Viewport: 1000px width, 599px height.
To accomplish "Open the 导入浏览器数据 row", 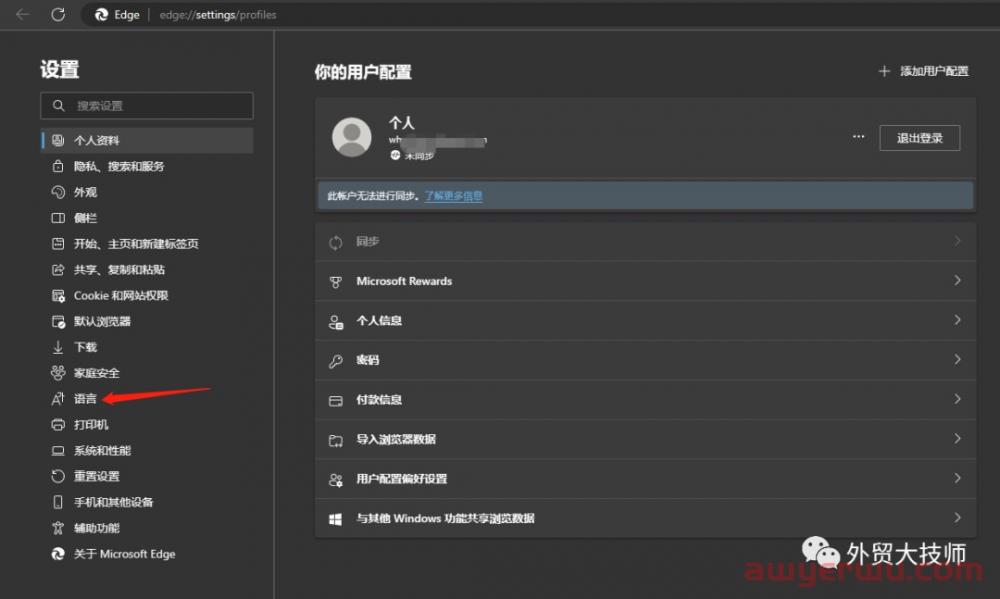I will pyautogui.click(x=645, y=439).
